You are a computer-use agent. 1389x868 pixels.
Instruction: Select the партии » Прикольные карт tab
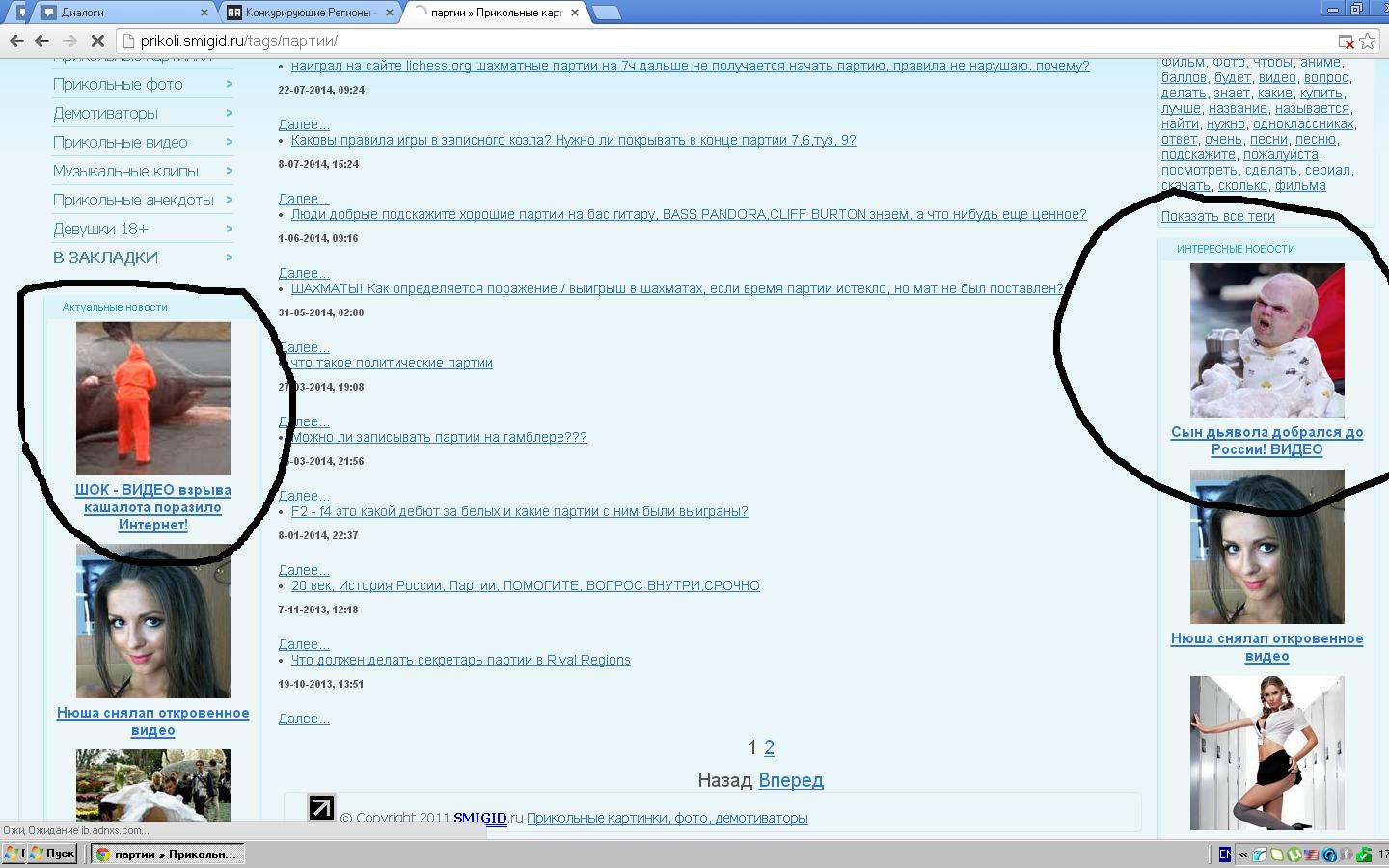click(497, 14)
